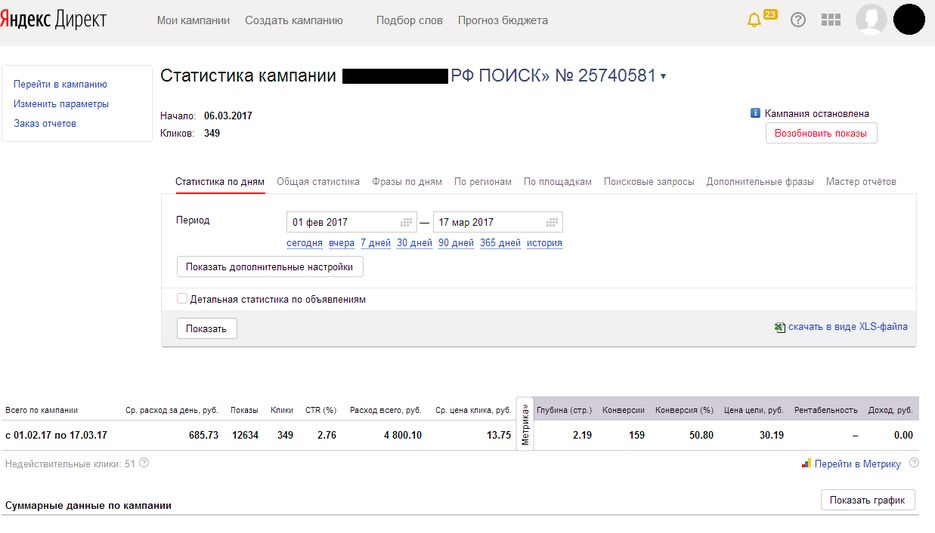Open the notifications bell icon

pyautogui.click(x=754, y=20)
